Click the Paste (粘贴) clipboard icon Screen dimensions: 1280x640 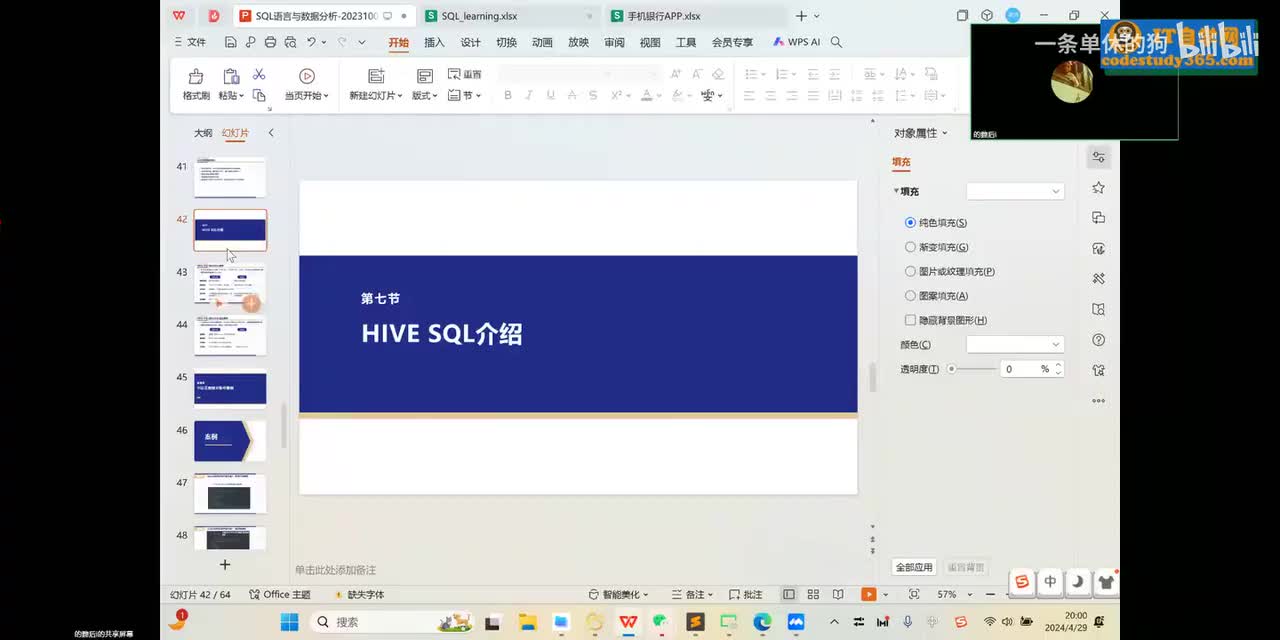[x=231, y=76]
